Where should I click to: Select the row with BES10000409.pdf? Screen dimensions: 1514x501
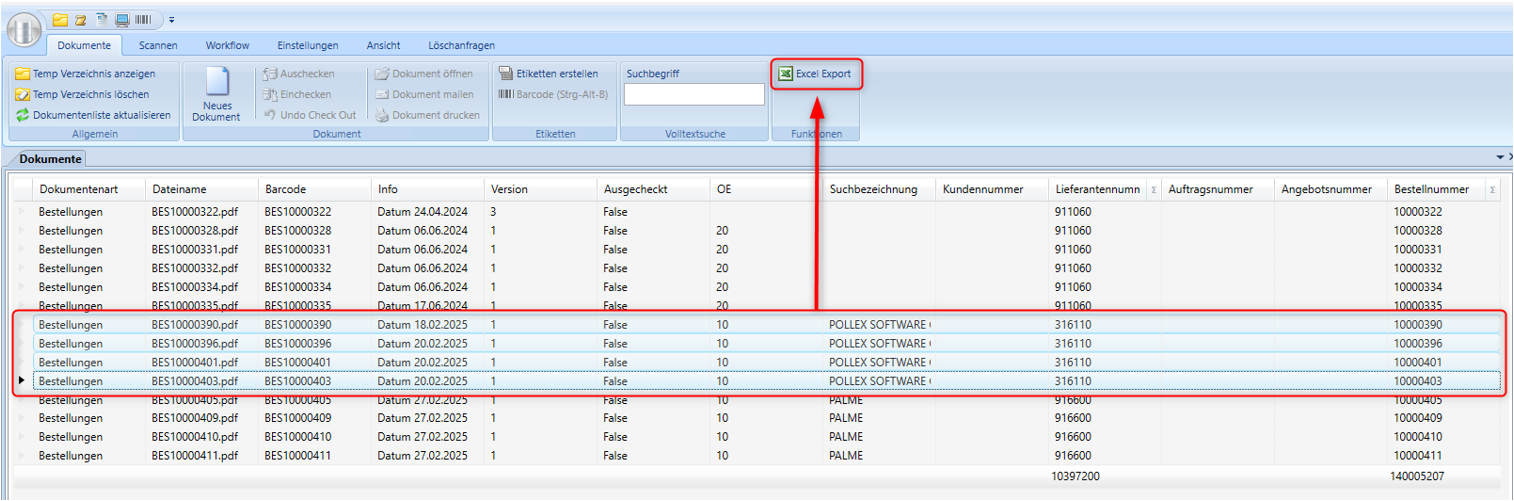coord(195,418)
